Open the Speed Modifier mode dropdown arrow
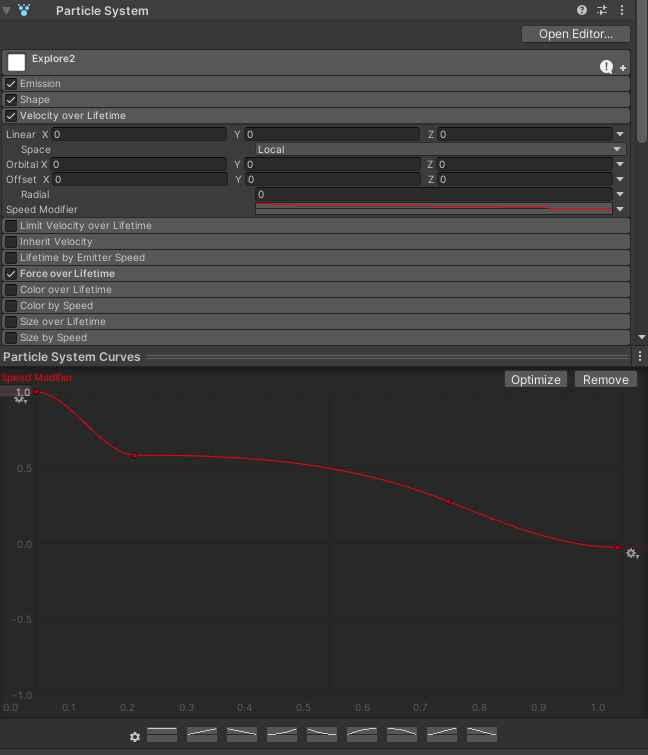Viewport: 648px width, 755px height. (x=620, y=209)
